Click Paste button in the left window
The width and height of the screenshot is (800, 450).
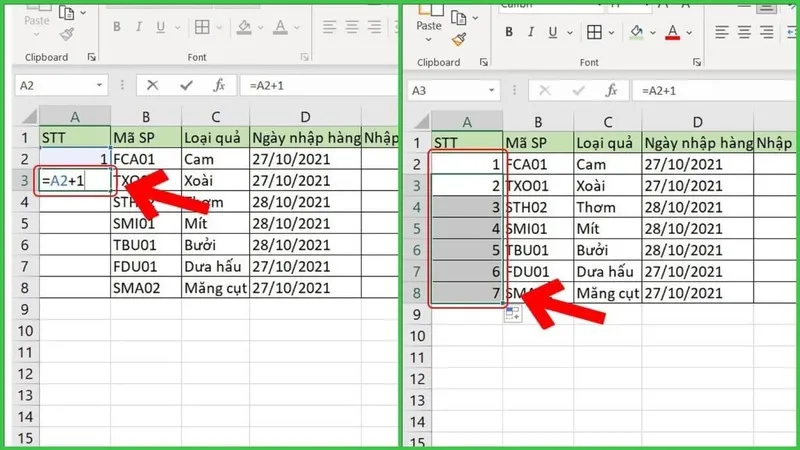(37, 13)
